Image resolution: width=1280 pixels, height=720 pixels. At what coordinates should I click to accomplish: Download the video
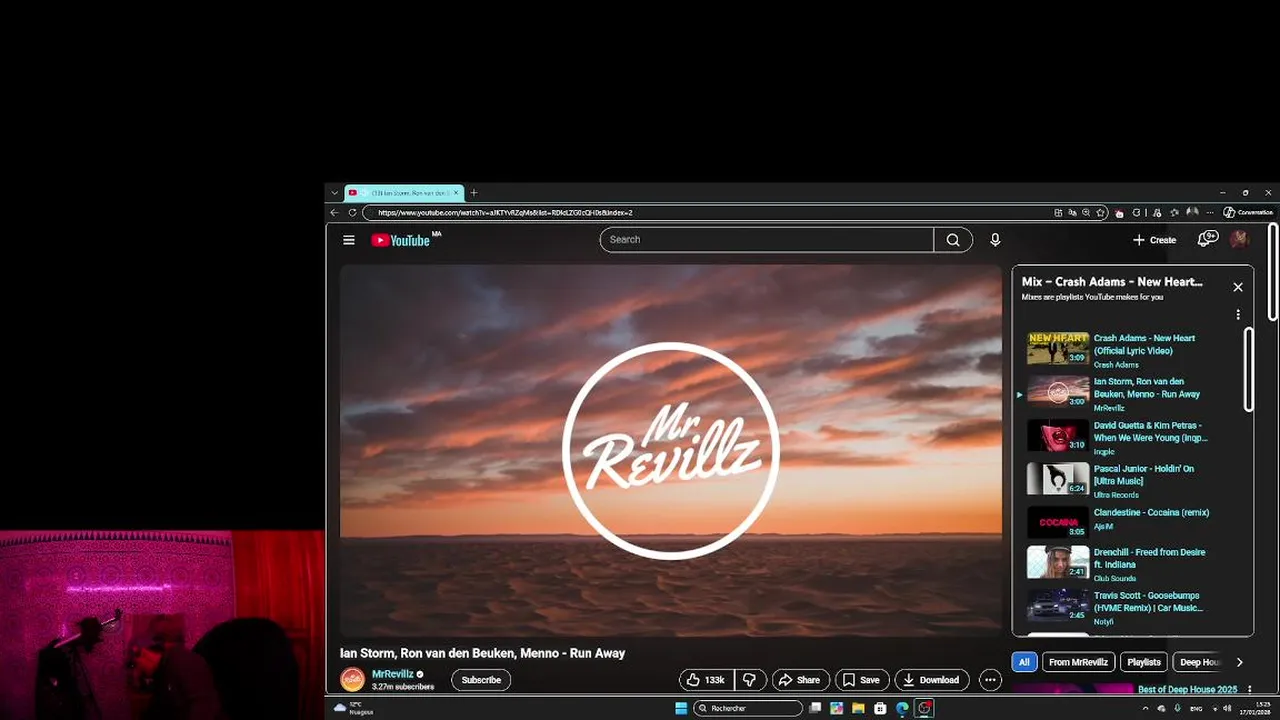click(x=931, y=680)
